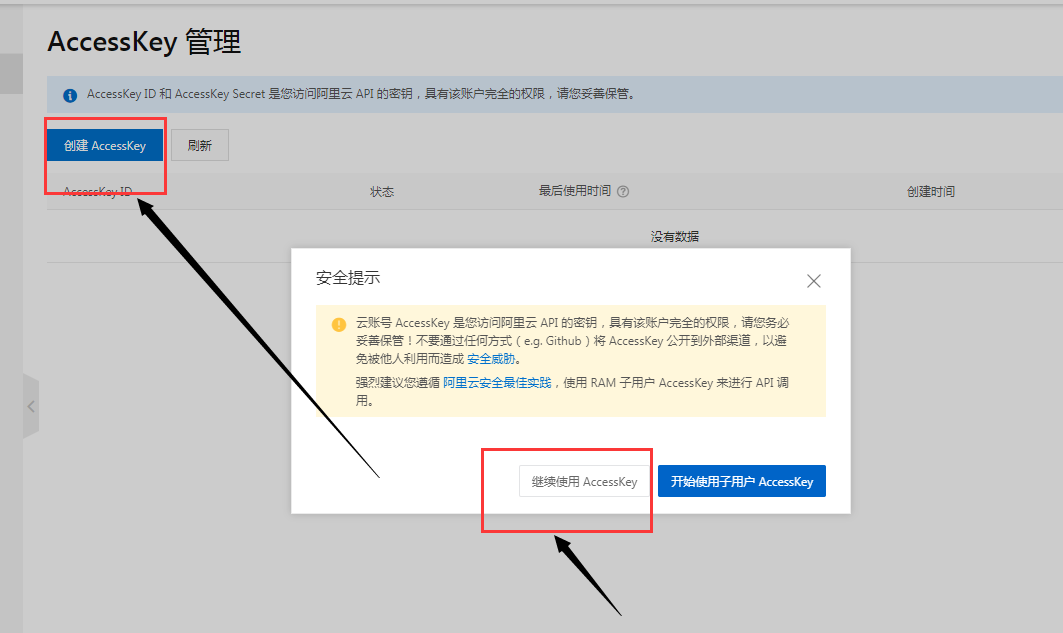This screenshot has height=633, width=1063.
Task: Click the 最后使用时间 column header
Action: pos(575,191)
